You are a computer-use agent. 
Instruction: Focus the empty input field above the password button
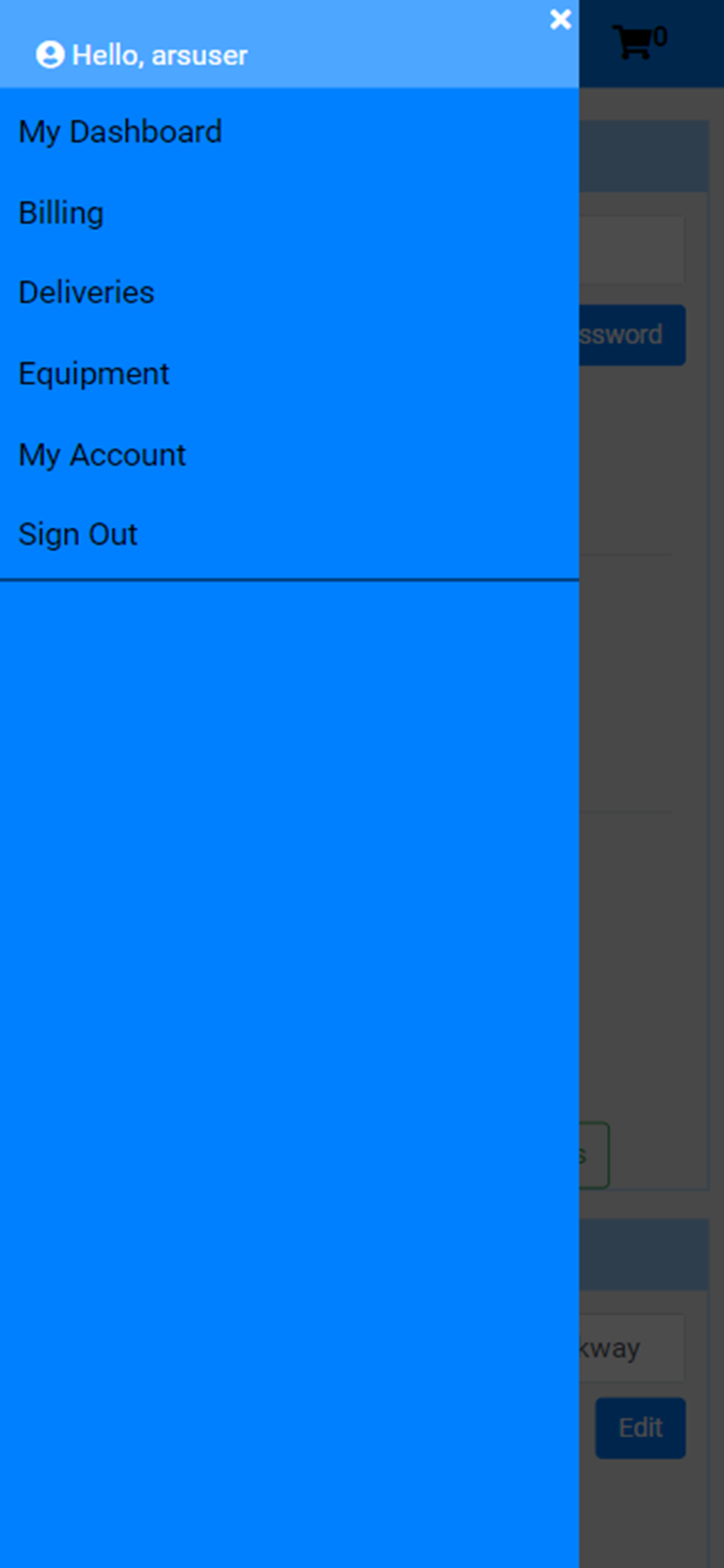click(632, 250)
